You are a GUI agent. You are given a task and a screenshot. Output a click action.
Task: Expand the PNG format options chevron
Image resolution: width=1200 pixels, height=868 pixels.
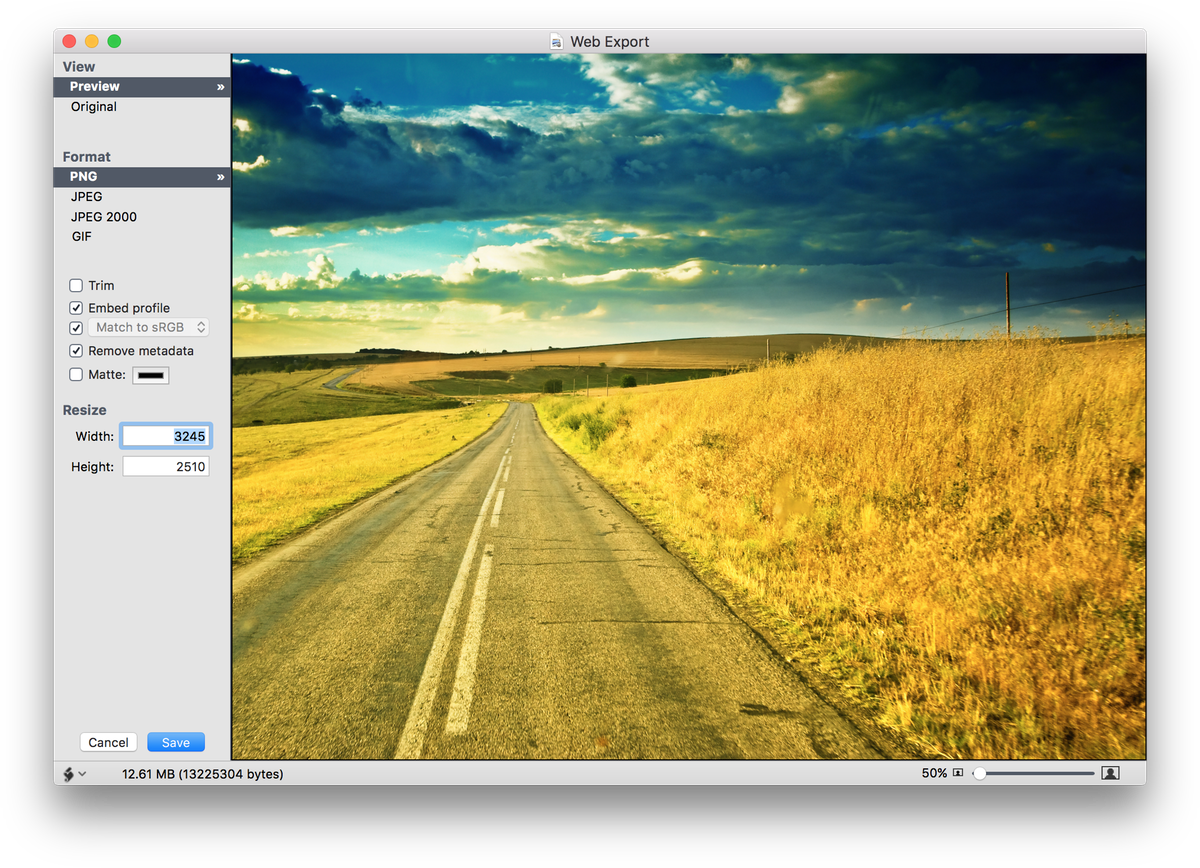(x=220, y=176)
